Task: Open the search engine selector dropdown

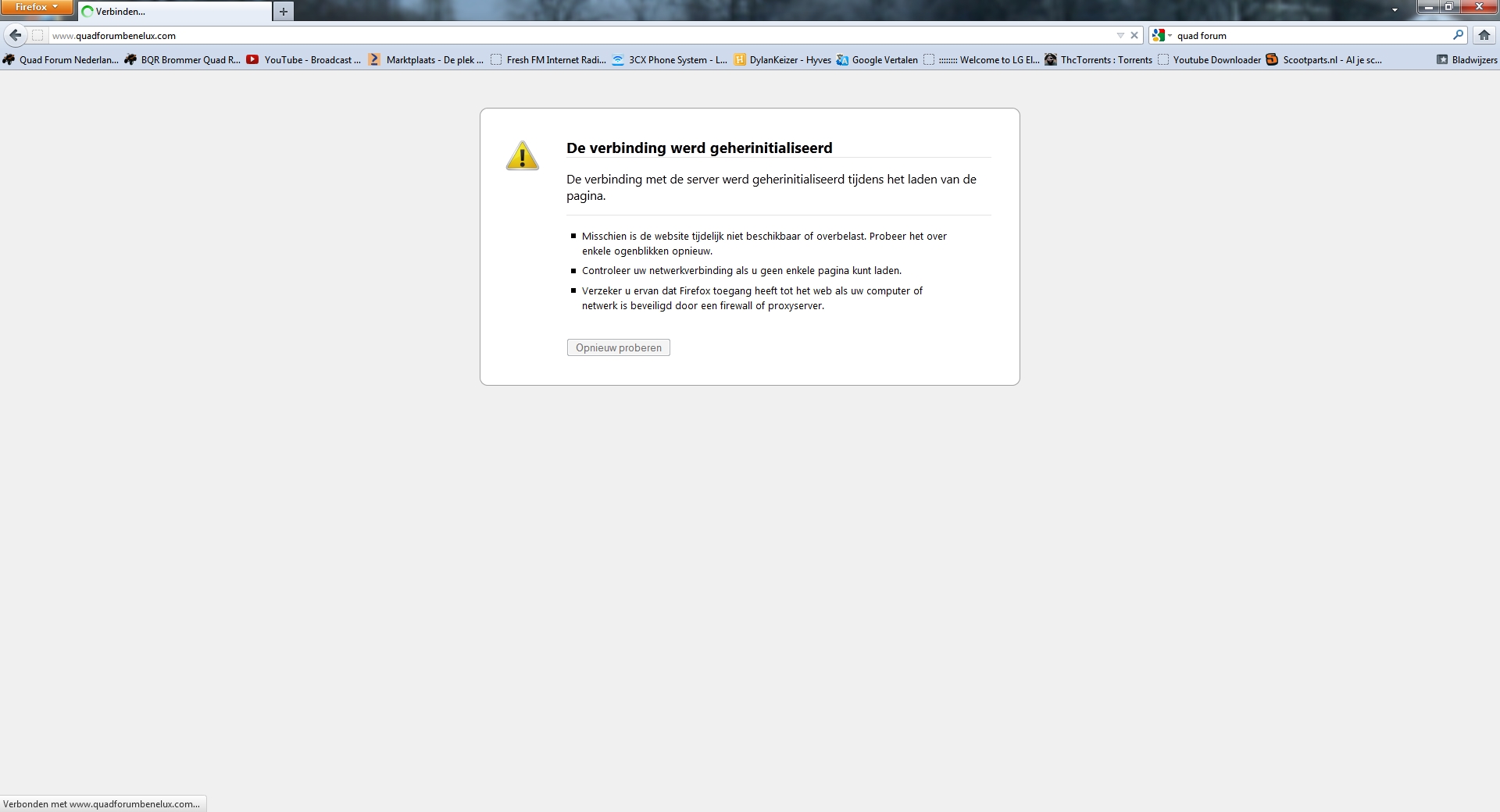Action: [1162, 35]
